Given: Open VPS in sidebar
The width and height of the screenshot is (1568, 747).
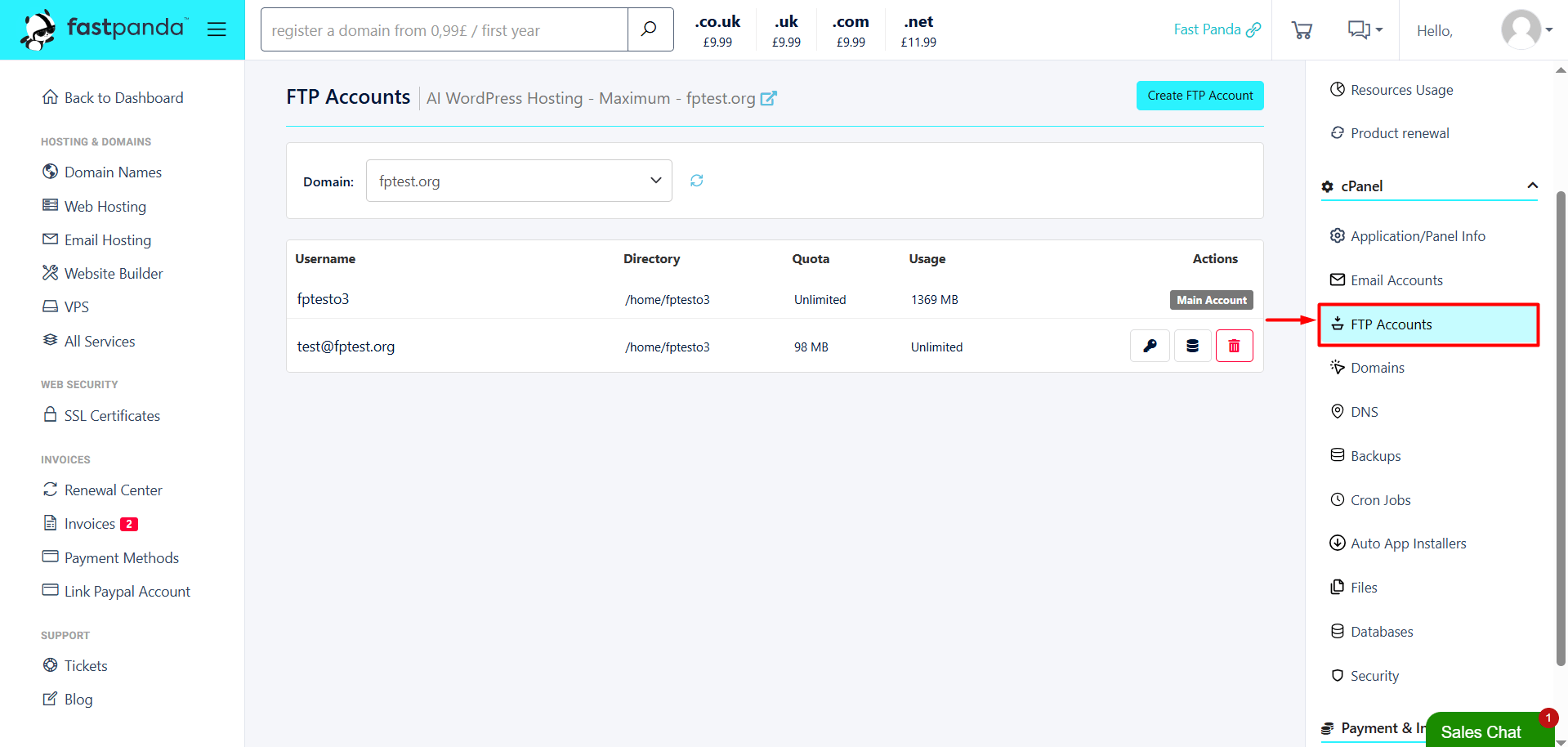Looking at the screenshot, I should pos(65,307).
